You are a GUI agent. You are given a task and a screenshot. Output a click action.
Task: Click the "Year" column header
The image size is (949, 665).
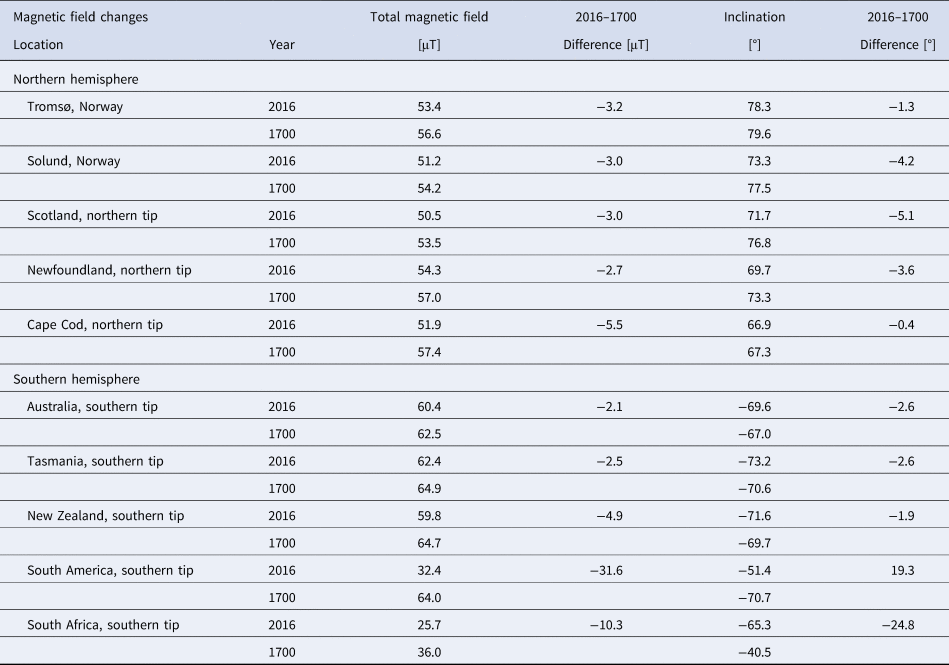click(282, 45)
